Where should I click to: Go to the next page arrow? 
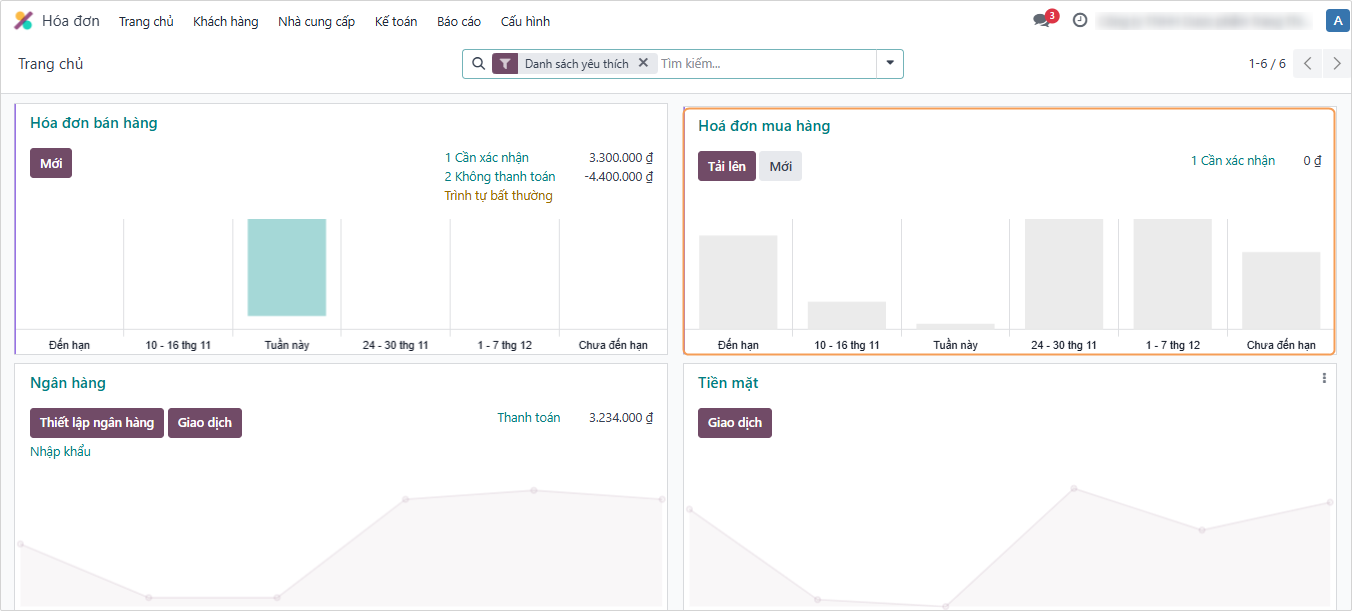(x=1337, y=64)
